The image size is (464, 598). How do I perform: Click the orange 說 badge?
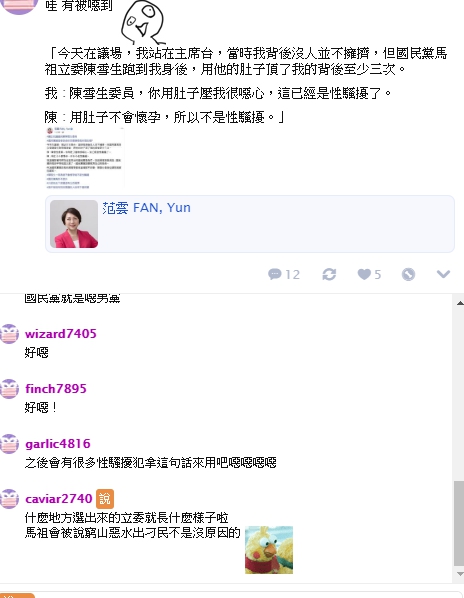click(105, 499)
